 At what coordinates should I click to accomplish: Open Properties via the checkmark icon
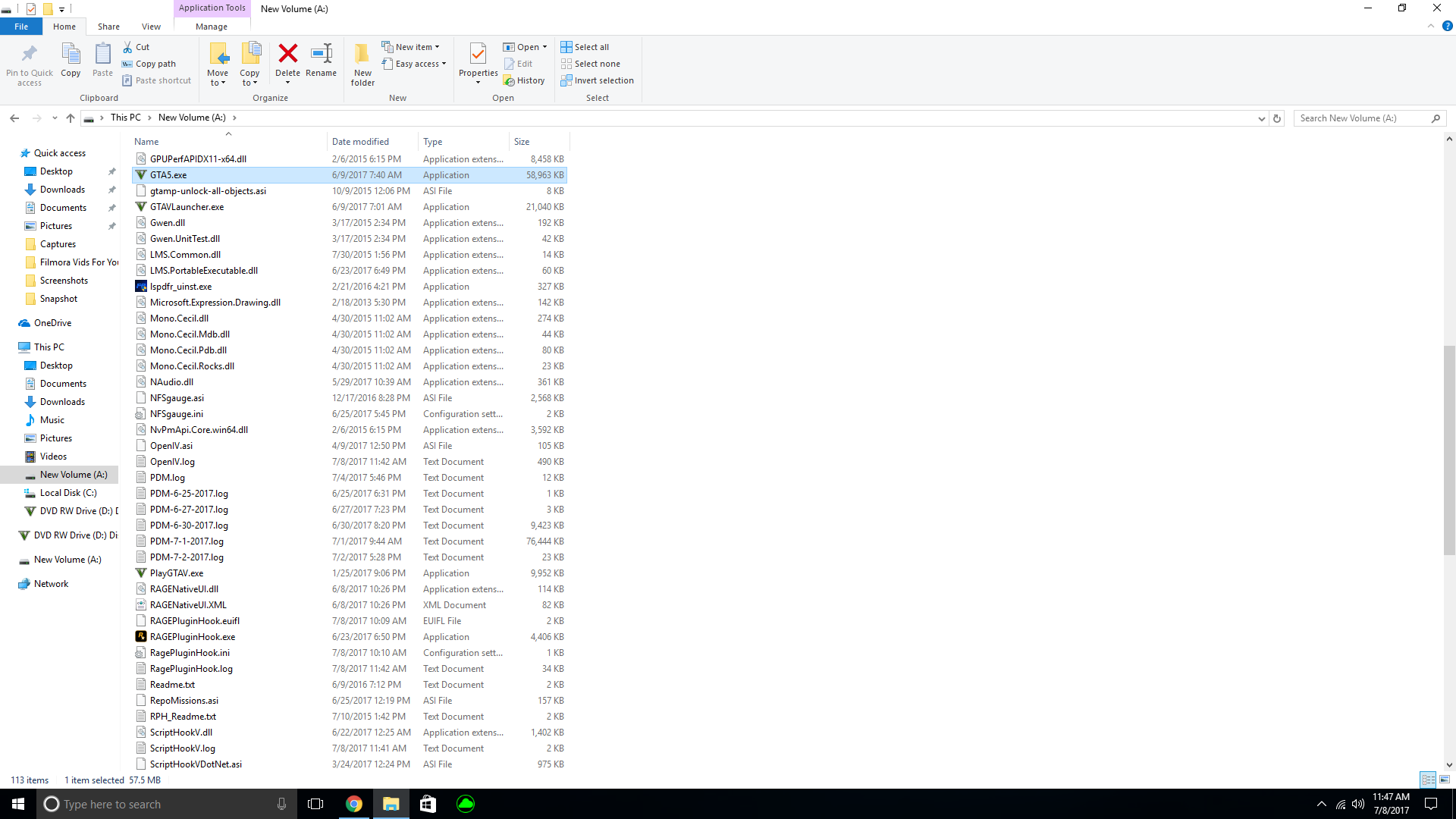click(478, 55)
